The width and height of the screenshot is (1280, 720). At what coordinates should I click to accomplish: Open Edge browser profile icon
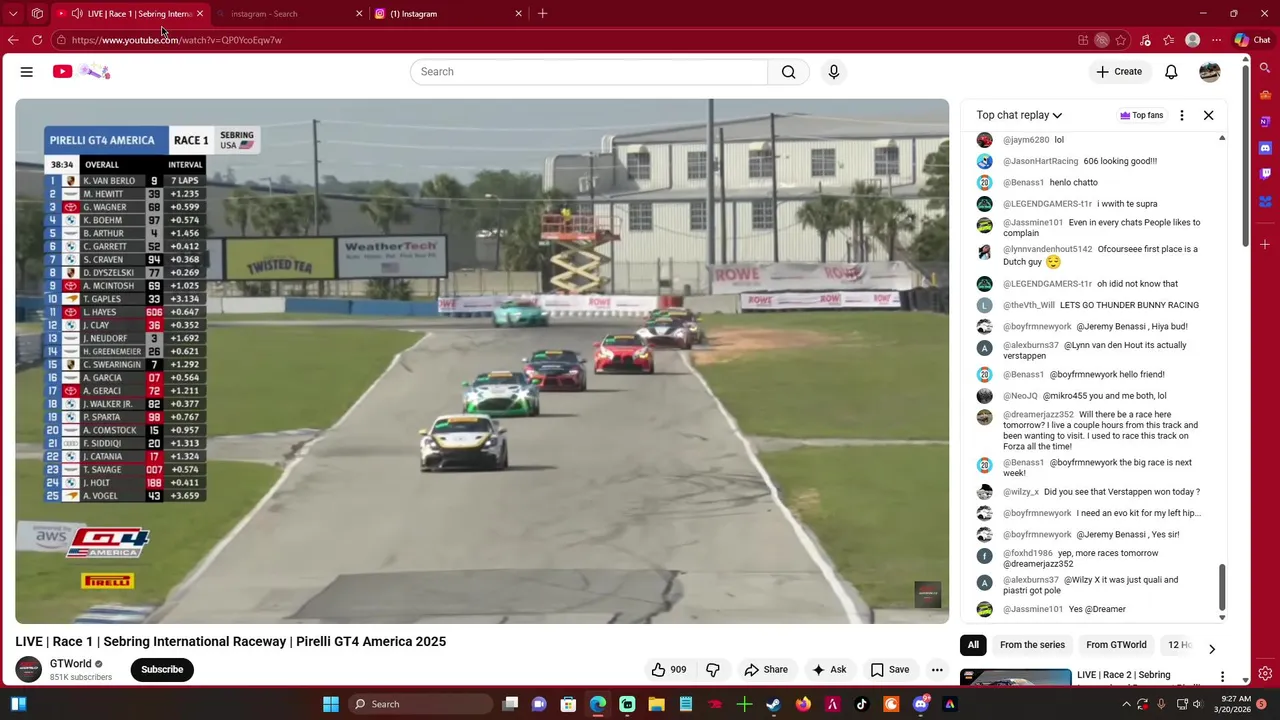coord(1192,40)
